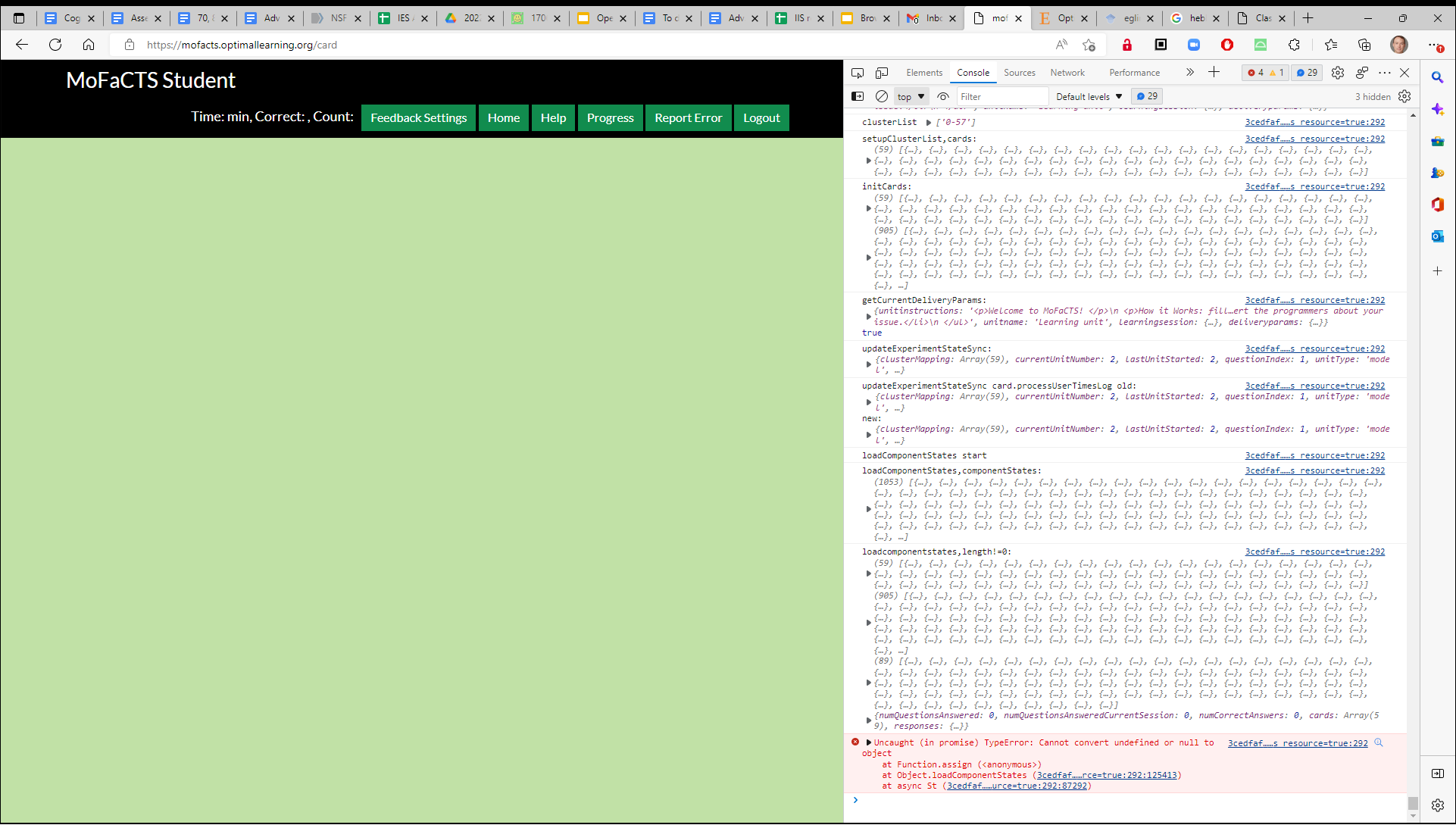
Task: Open DevTools settings gear
Action: point(1337,73)
